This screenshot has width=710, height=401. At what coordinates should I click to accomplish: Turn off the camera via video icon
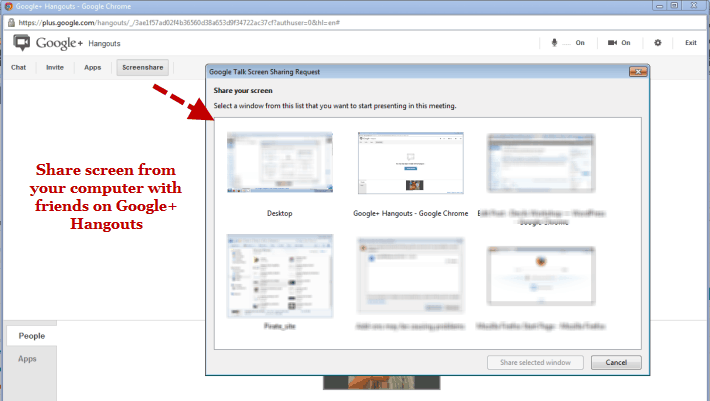click(612, 43)
